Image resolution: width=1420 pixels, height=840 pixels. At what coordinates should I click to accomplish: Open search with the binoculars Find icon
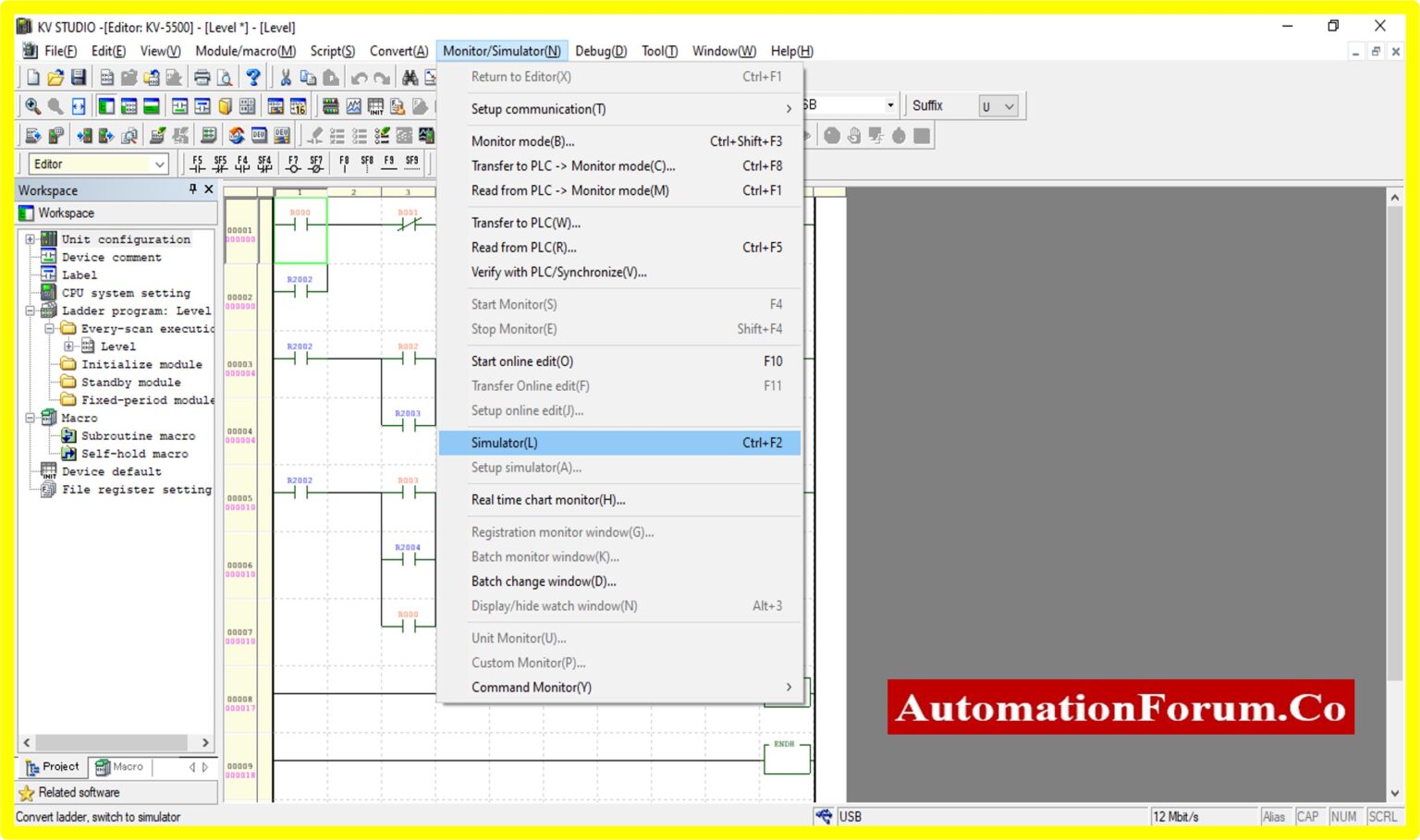410,77
